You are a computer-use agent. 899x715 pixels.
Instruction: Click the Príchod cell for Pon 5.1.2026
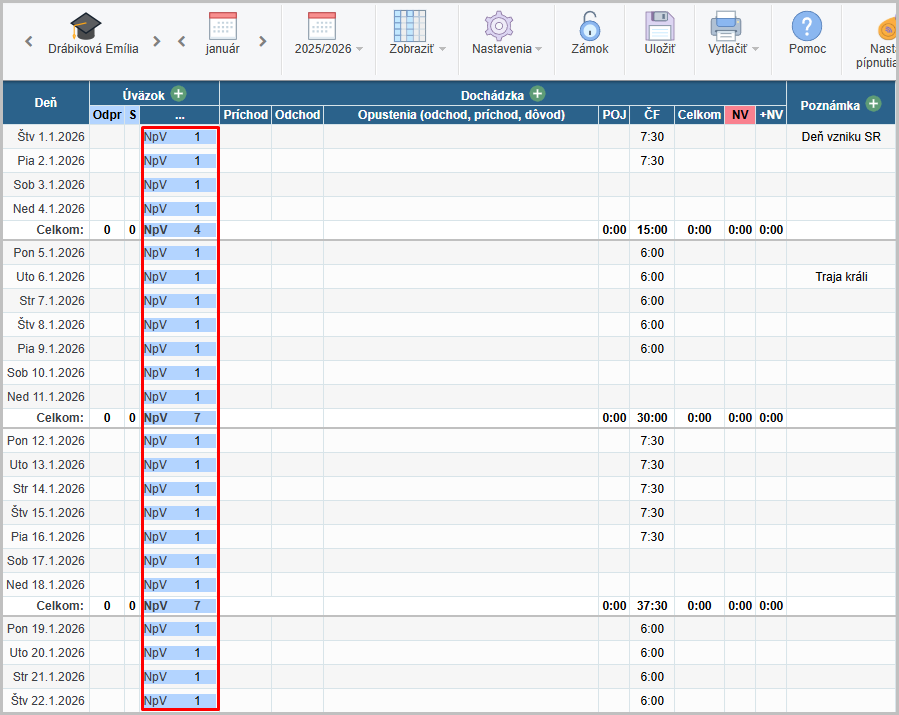pos(245,253)
